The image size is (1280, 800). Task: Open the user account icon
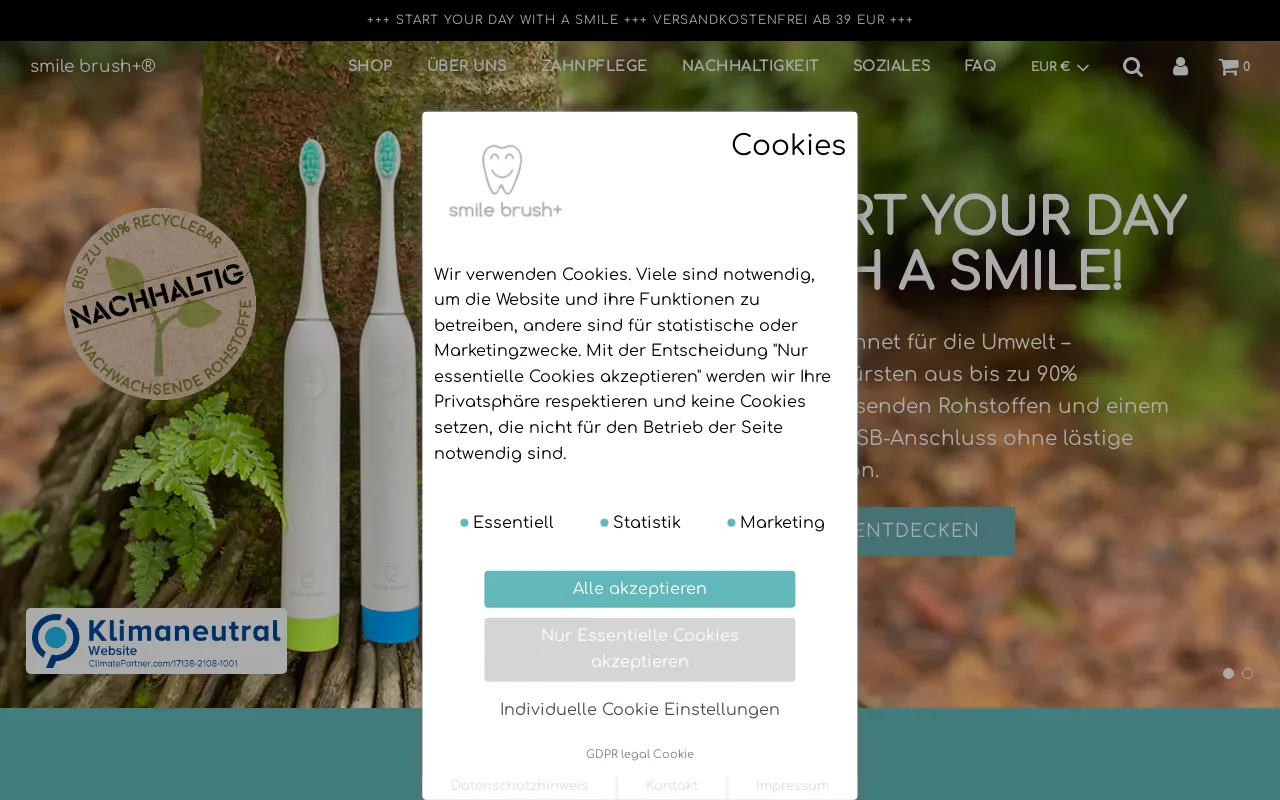tap(1180, 67)
